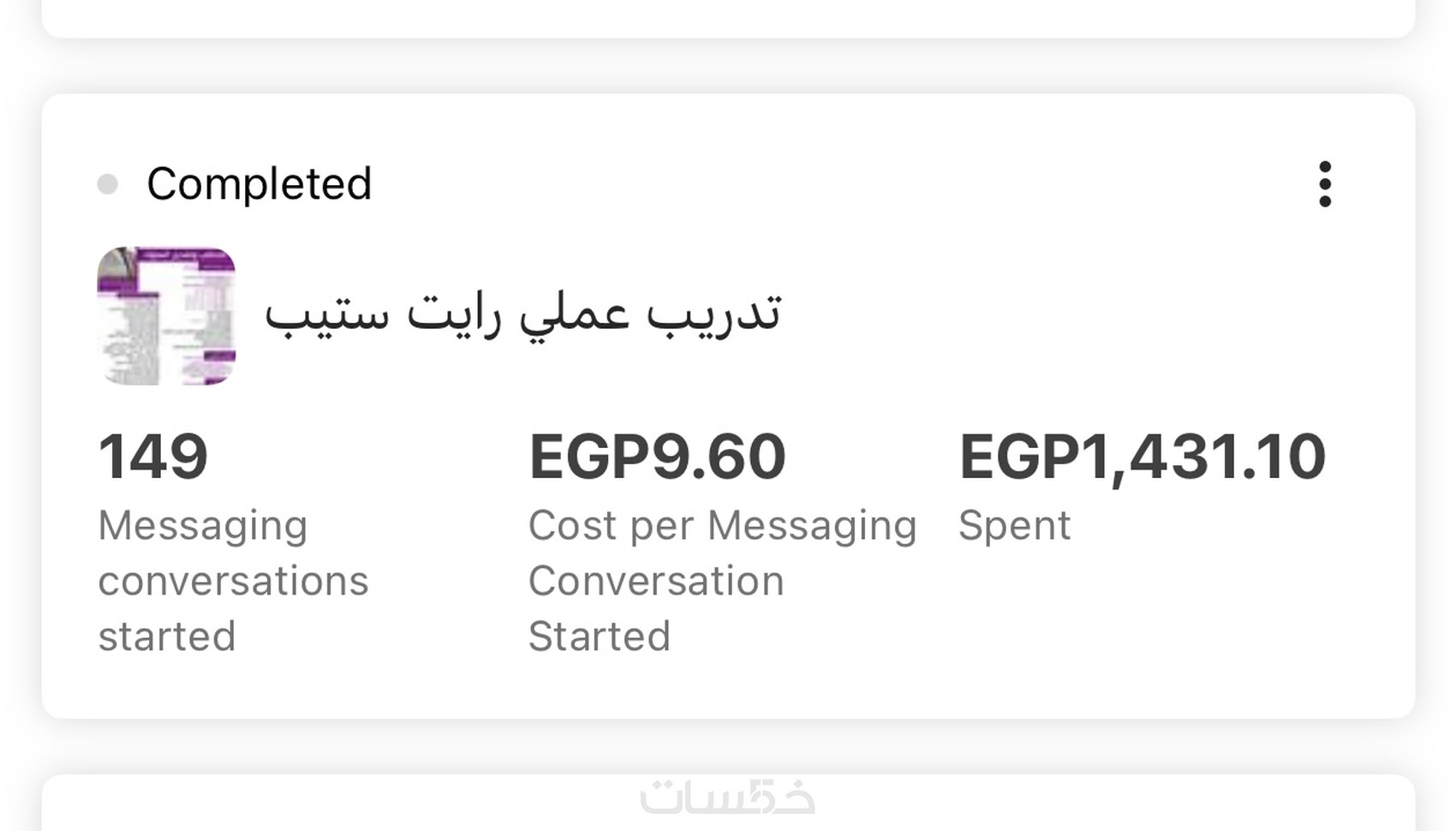Click the EGP9.60 cost value
Screen dimensions: 1456x831
[x=657, y=456]
